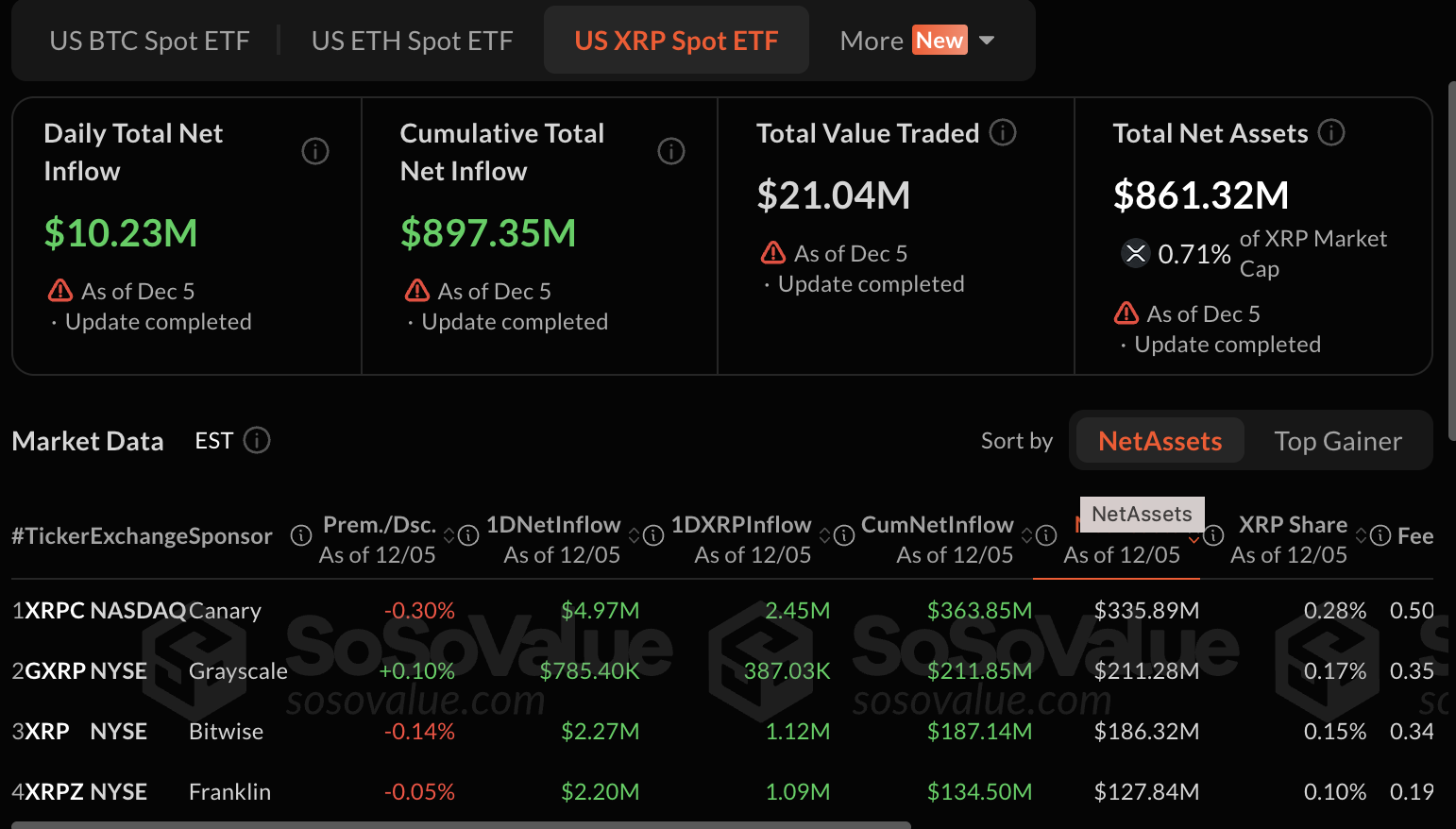
Task: Click info icon next to XRP Share column
Action: click(1380, 536)
